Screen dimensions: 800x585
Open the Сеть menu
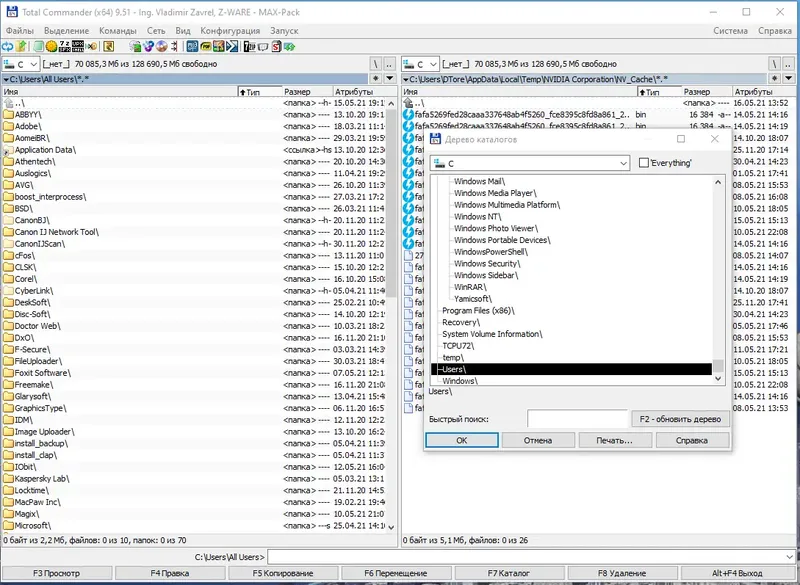pos(160,31)
